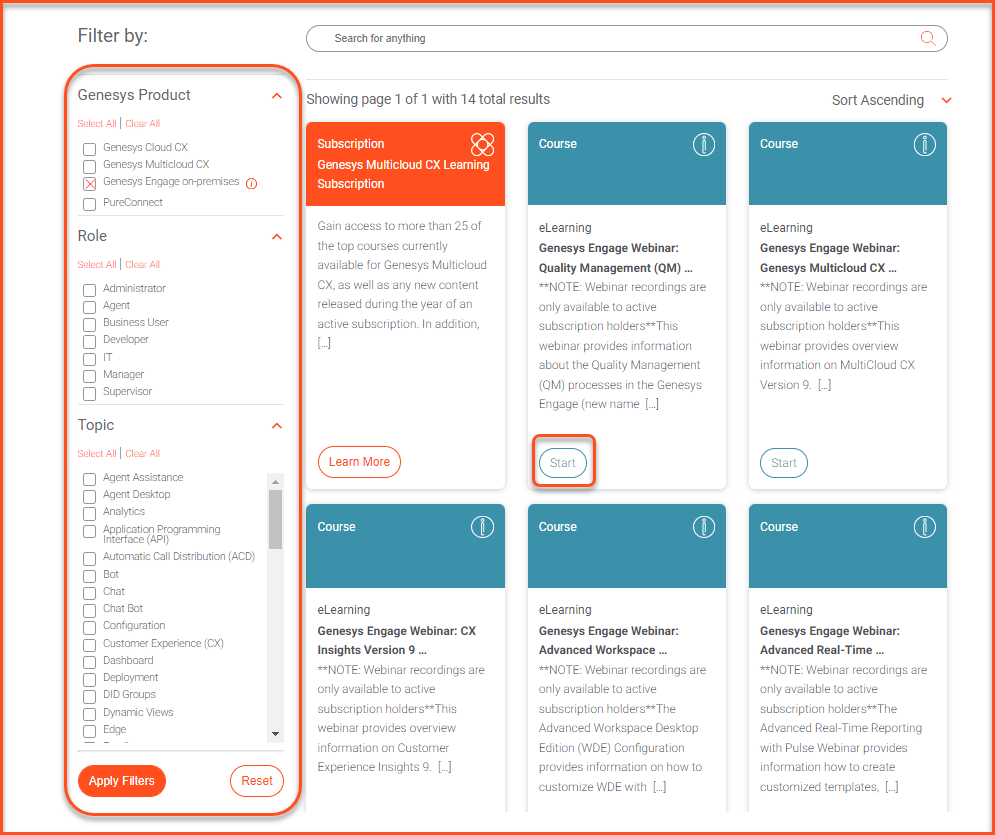Check the Chat Bot topic checkbox
The width and height of the screenshot is (995, 835).
(89, 610)
